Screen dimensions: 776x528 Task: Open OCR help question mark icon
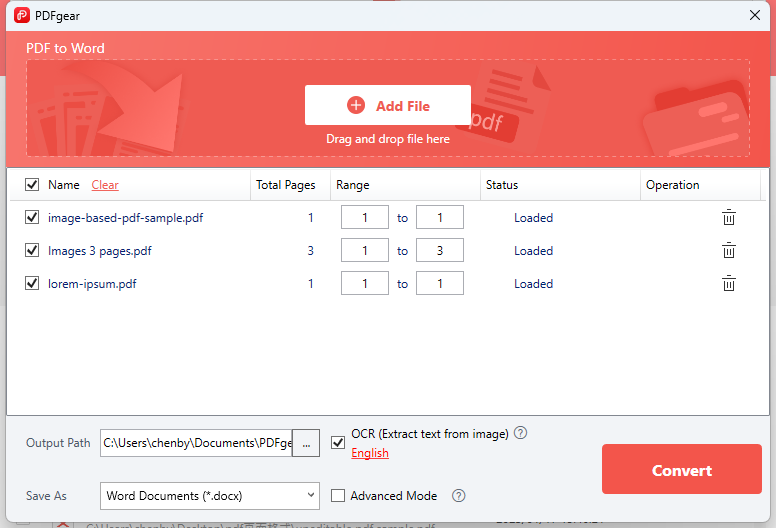(x=520, y=433)
